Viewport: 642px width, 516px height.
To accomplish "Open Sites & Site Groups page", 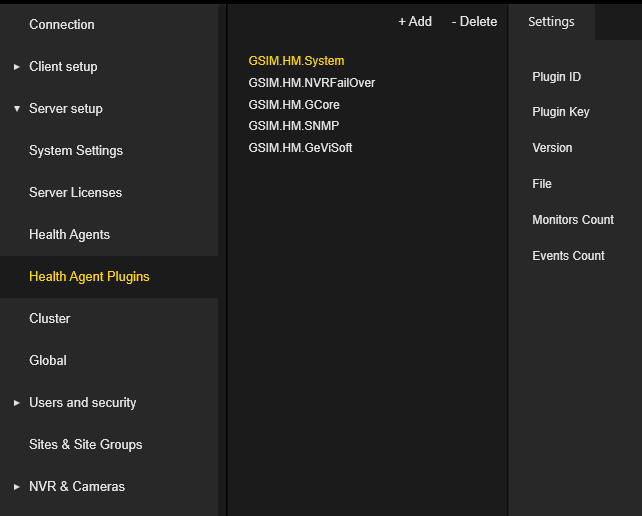I will [86, 444].
